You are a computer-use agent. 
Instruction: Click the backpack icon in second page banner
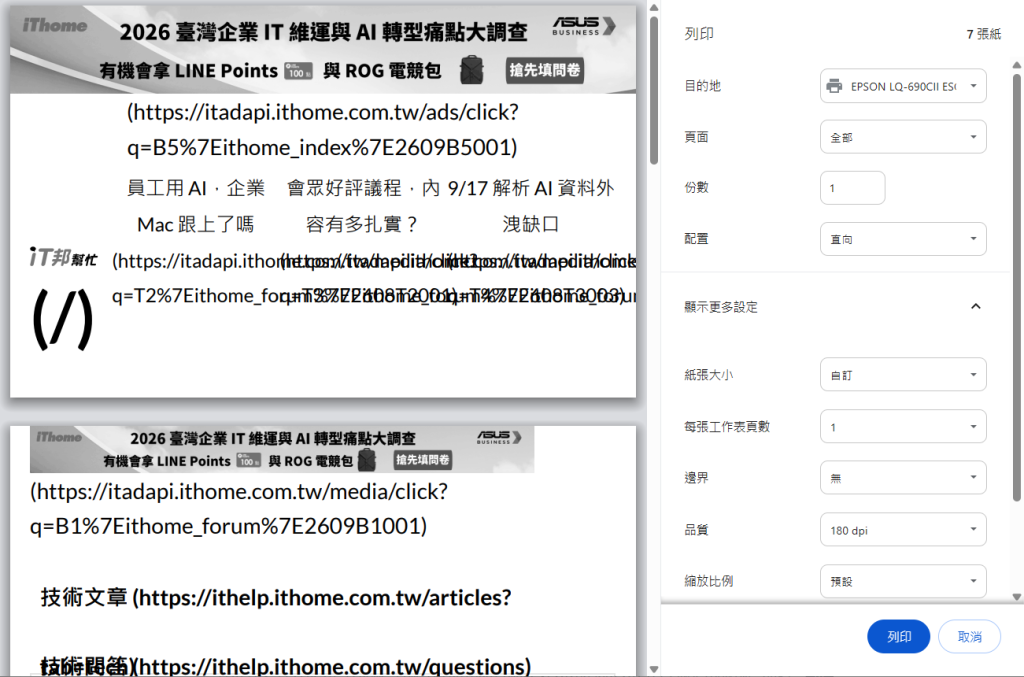[367, 460]
